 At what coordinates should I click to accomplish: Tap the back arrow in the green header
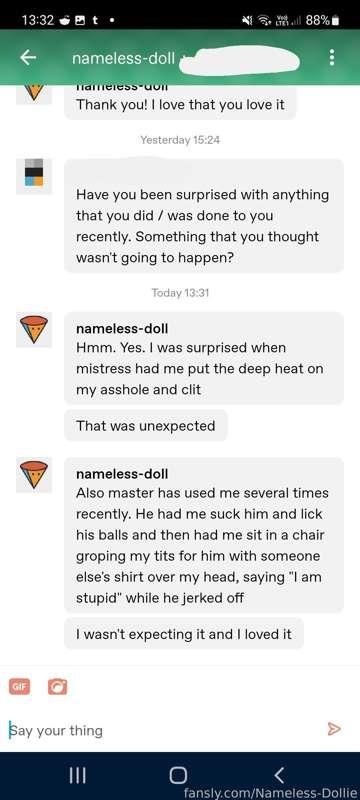pyautogui.click(x=28, y=58)
